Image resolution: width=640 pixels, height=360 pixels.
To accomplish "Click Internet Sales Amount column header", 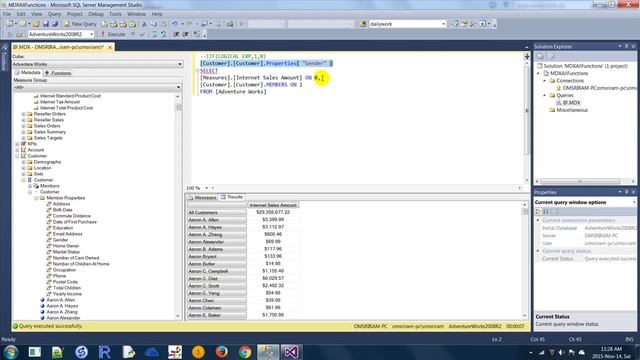I will tap(273, 205).
